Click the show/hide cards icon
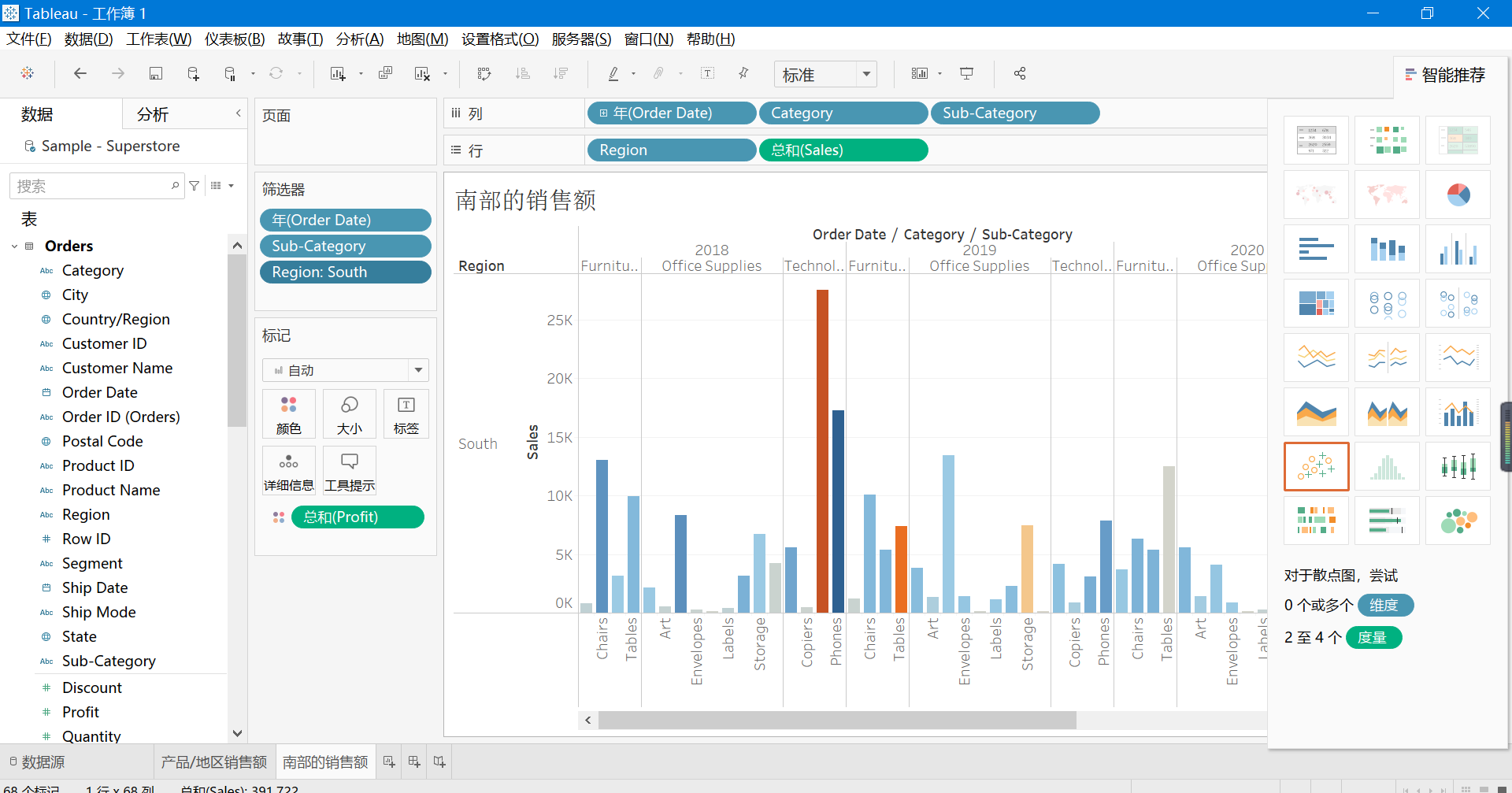This screenshot has width=1512, height=793. click(920, 73)
